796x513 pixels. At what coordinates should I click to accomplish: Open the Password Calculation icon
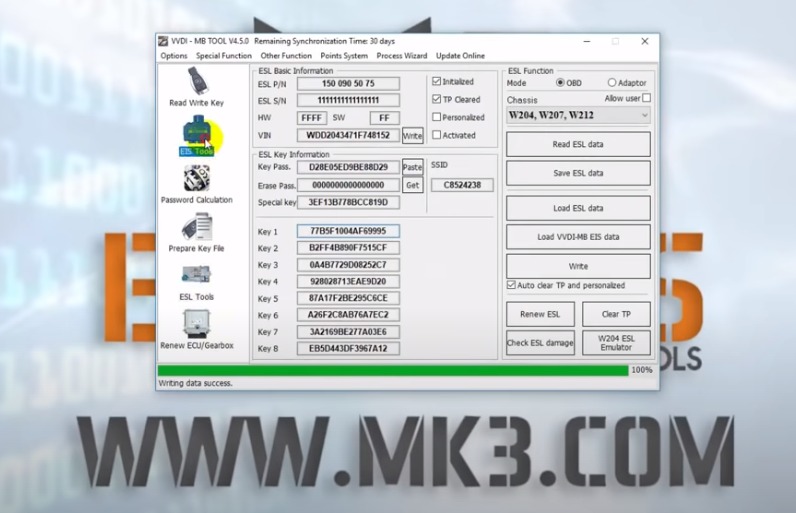click(196, 180)
